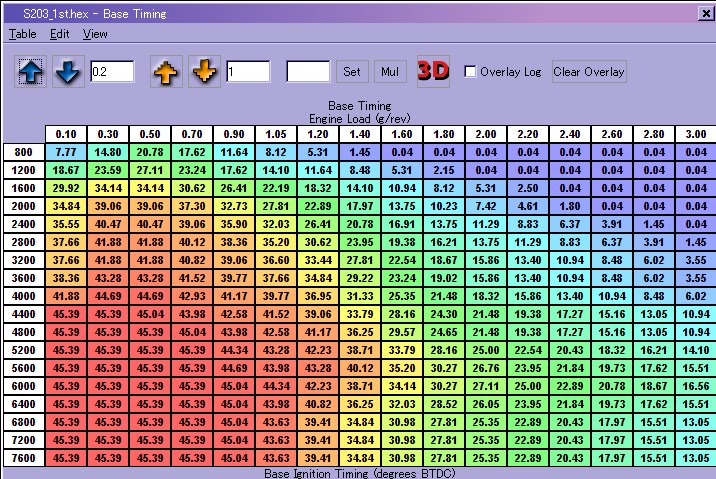Open the Table menu
716x479 pixels.
(x=22, y=34)
